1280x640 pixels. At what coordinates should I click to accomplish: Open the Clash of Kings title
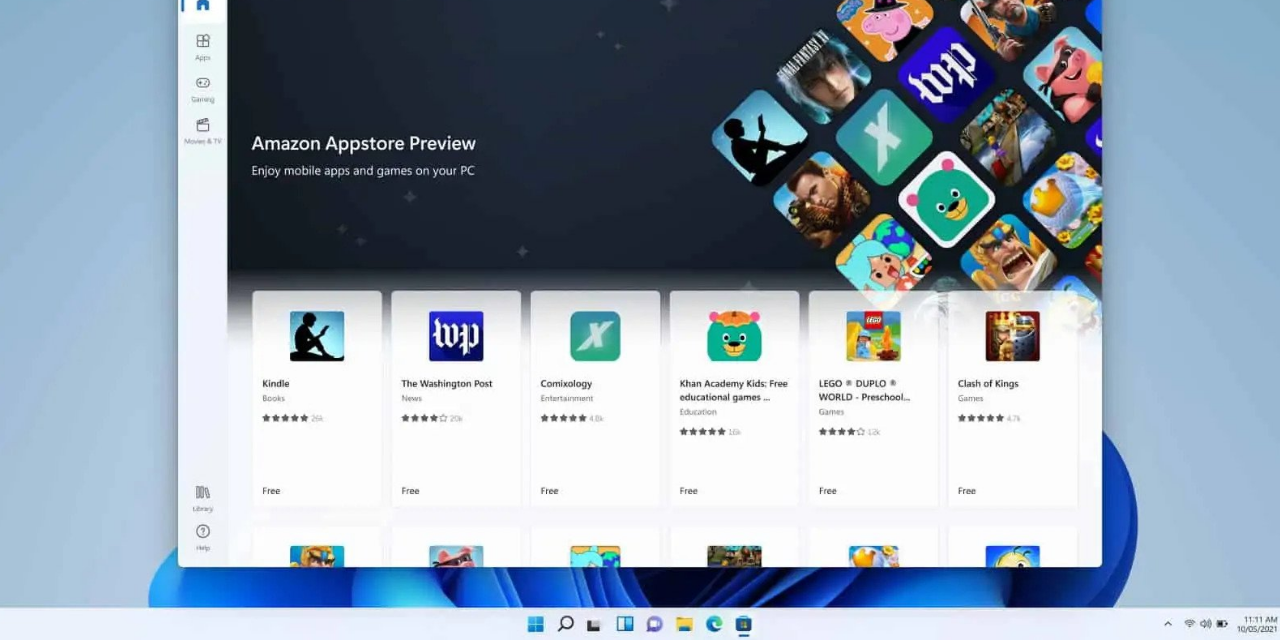coord(988,384)
